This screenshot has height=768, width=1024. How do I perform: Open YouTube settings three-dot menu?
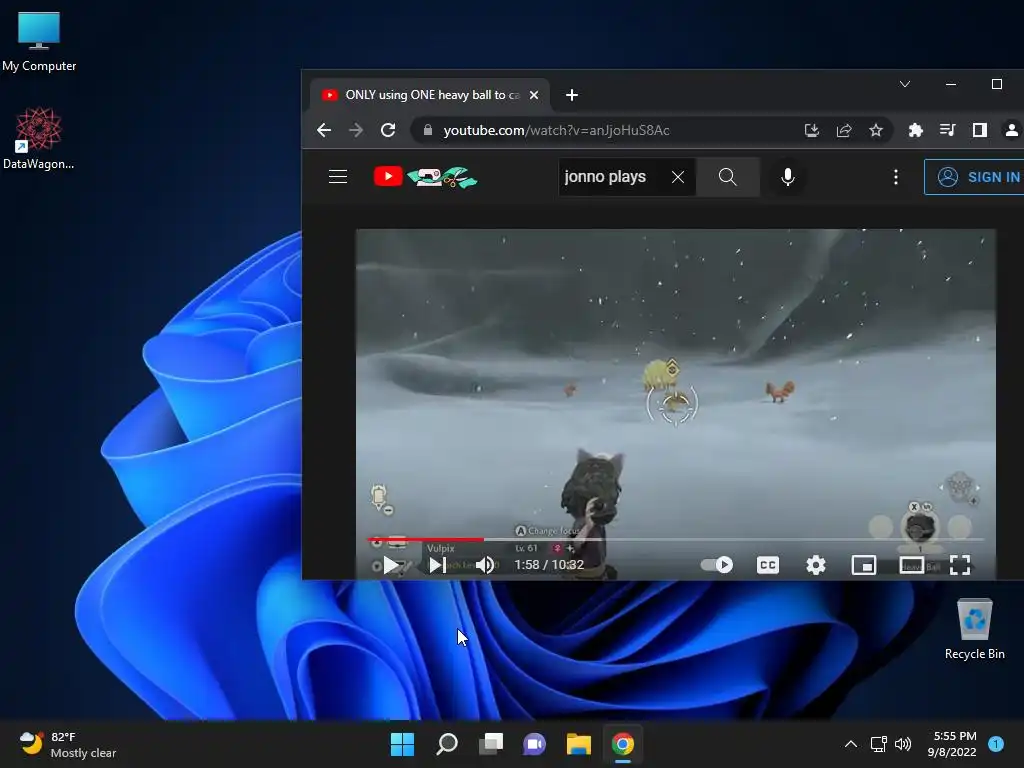coord(895,177)
